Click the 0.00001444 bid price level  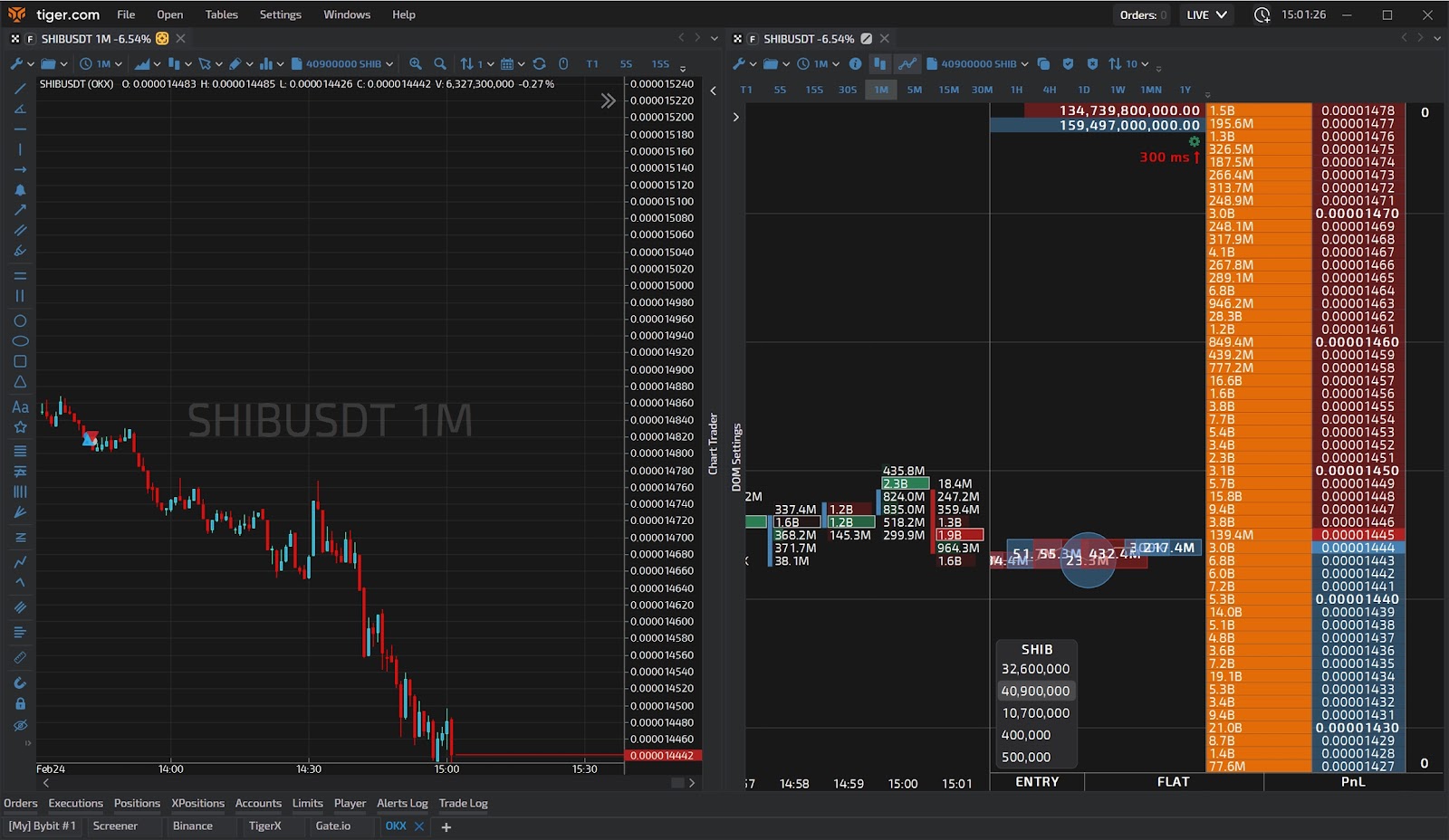pos(1358,548)
